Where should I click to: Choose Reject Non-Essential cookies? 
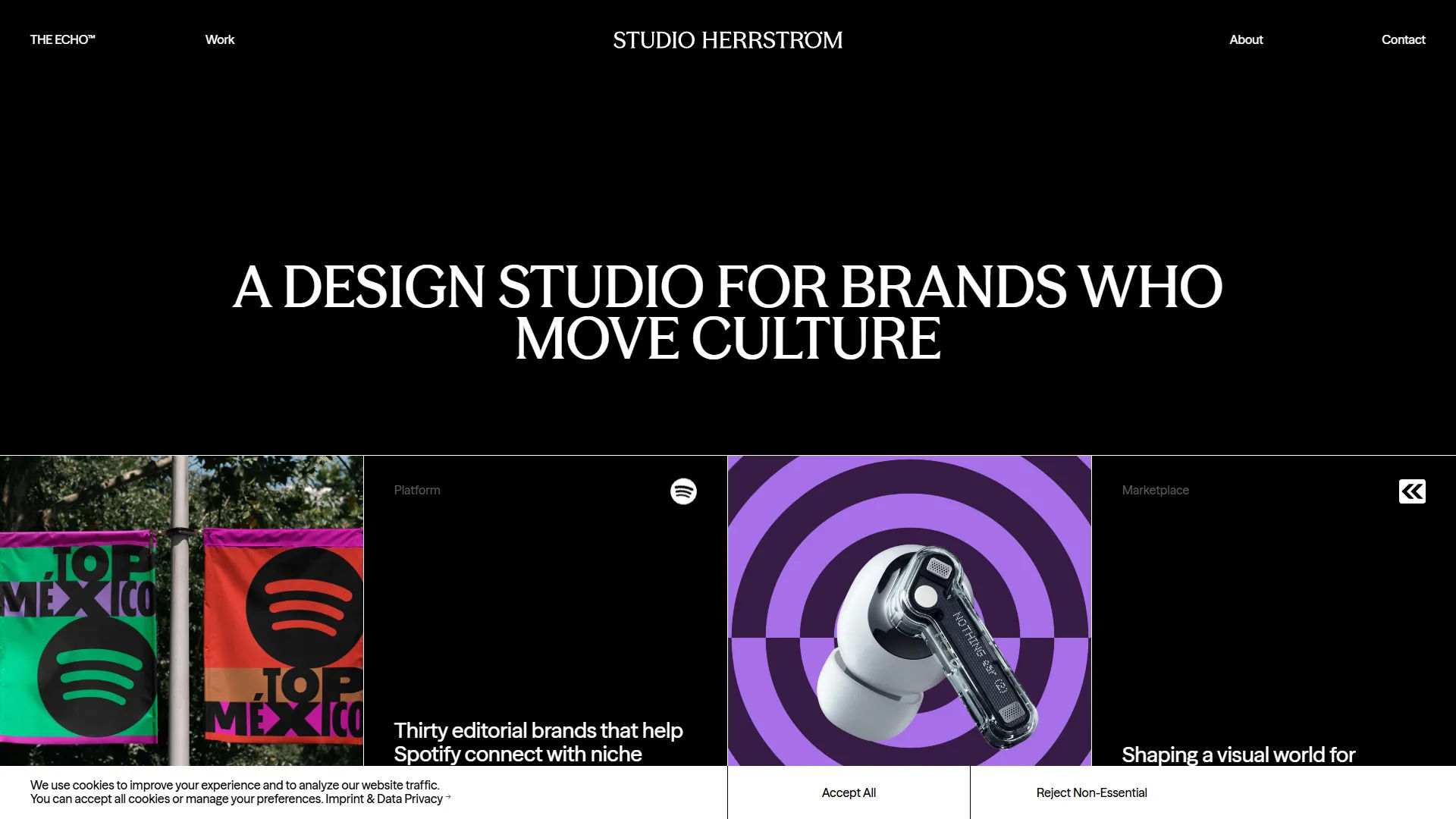pyautogui.click(x=1091, y=792)
